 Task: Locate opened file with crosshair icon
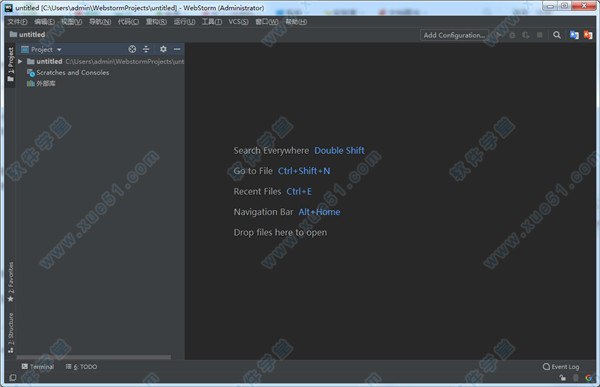[132, 49]
